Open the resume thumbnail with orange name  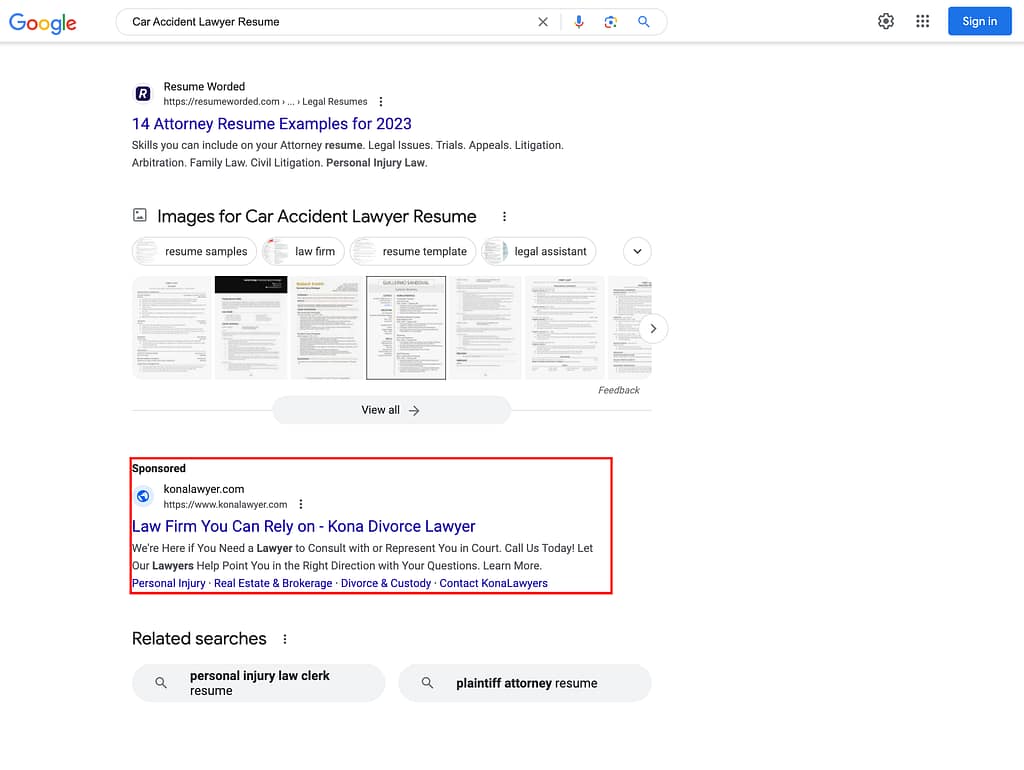(327, 328)
